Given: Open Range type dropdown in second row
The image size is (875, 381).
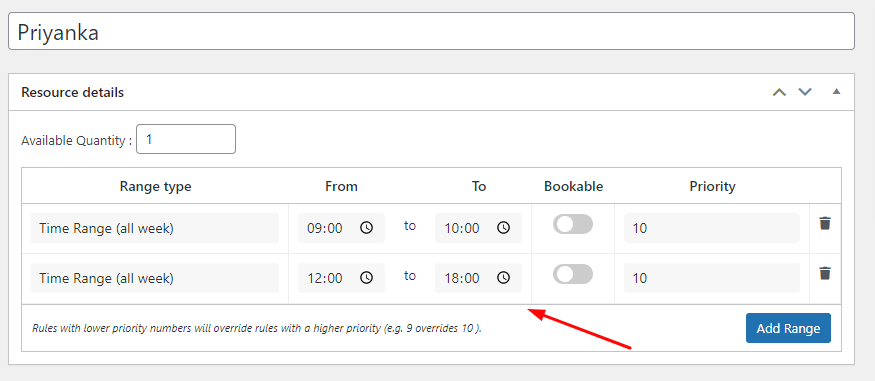Looking at the screenshot, I should 155,278.
